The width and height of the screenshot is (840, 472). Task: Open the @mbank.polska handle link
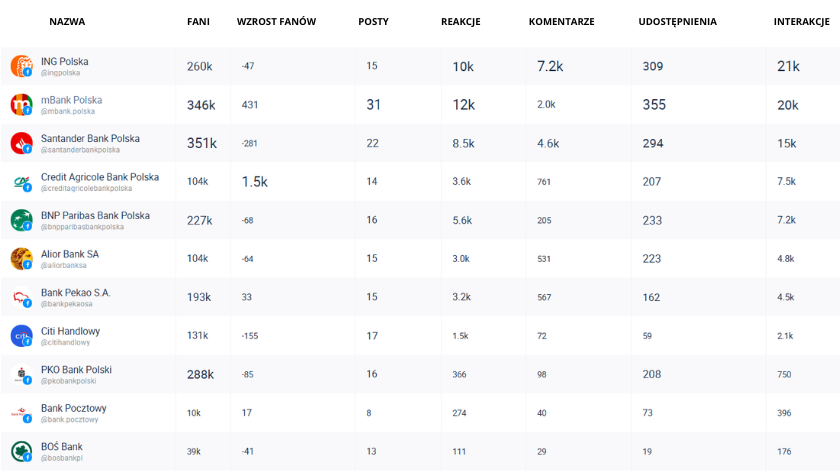point(68,111)
